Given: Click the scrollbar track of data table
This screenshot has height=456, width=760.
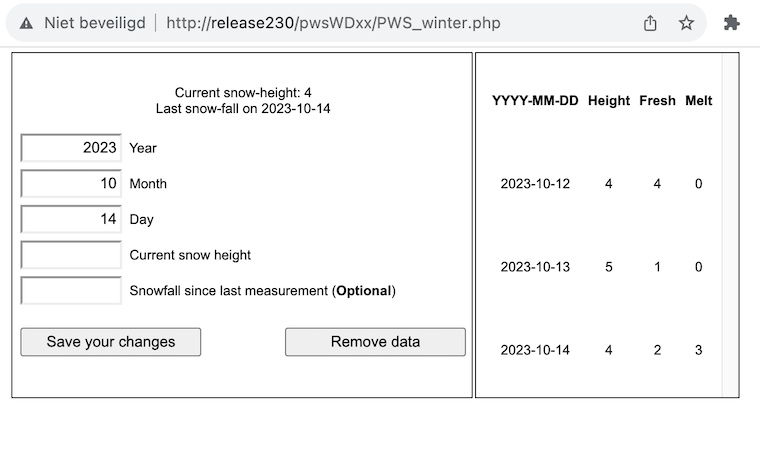Looking at the screenshot, I should click(x=730, y=225).
